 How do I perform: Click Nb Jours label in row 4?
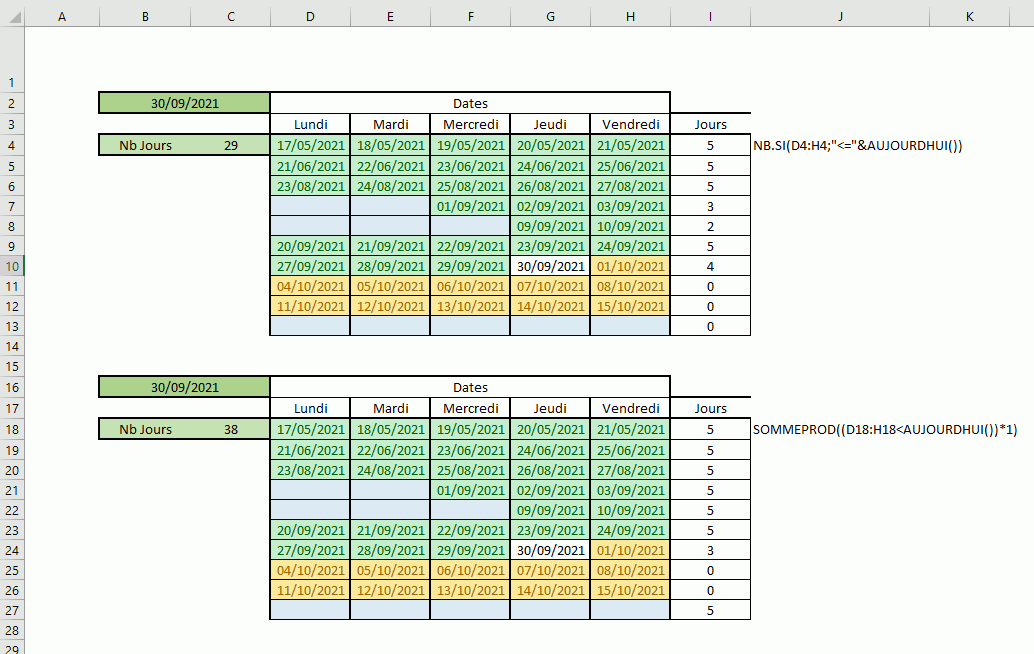click(145, 145)
